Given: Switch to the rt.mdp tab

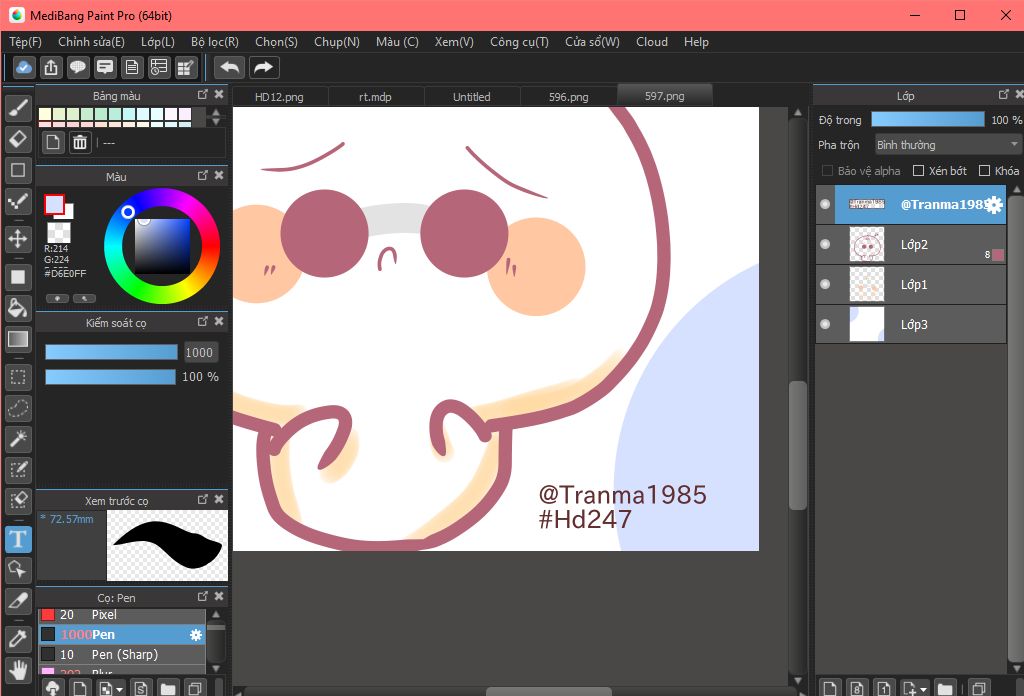Looking at the screenshot, I should (x=376, y=97).
